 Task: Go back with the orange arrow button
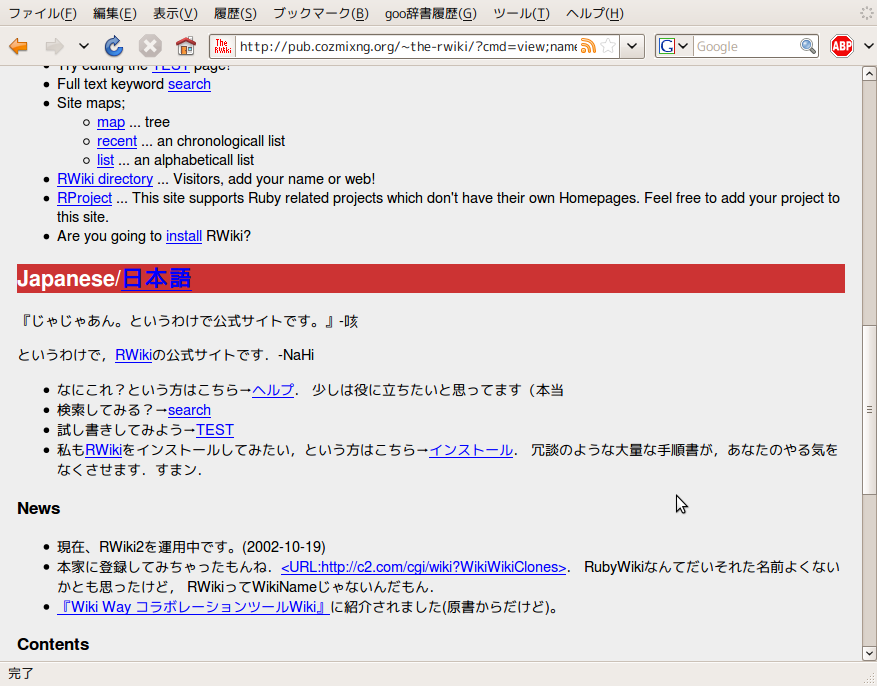click(18, 46)
